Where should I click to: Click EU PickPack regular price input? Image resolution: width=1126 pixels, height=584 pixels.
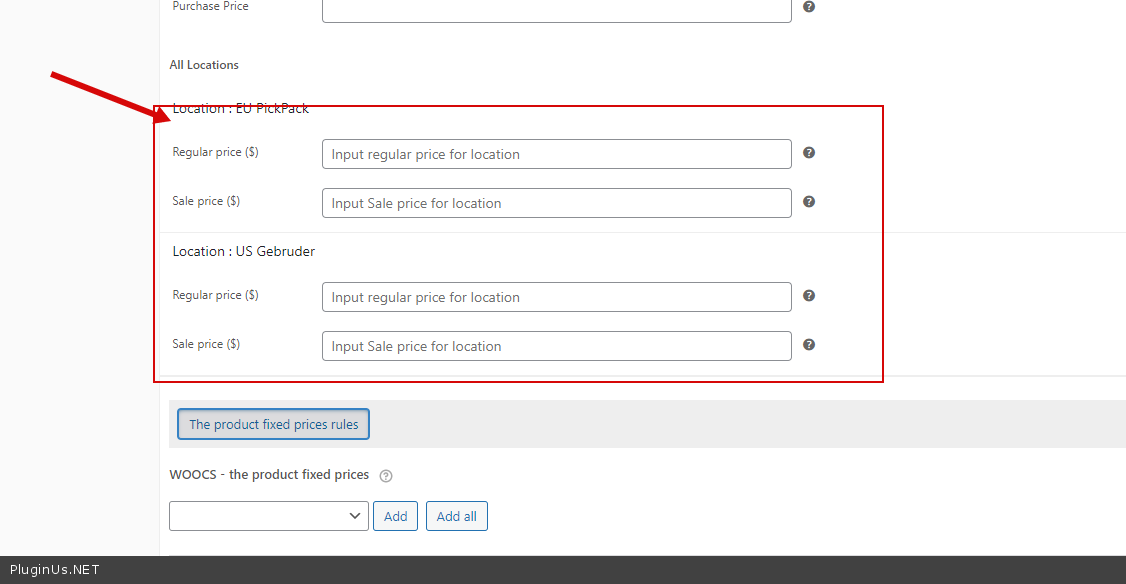[x=556, y=154]
